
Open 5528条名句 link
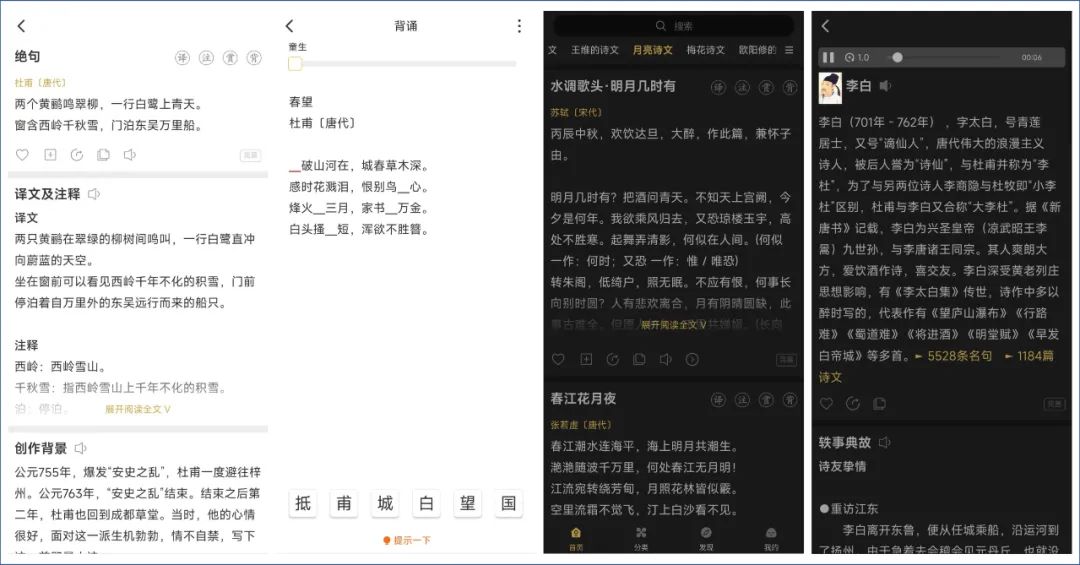pos(959,356)
